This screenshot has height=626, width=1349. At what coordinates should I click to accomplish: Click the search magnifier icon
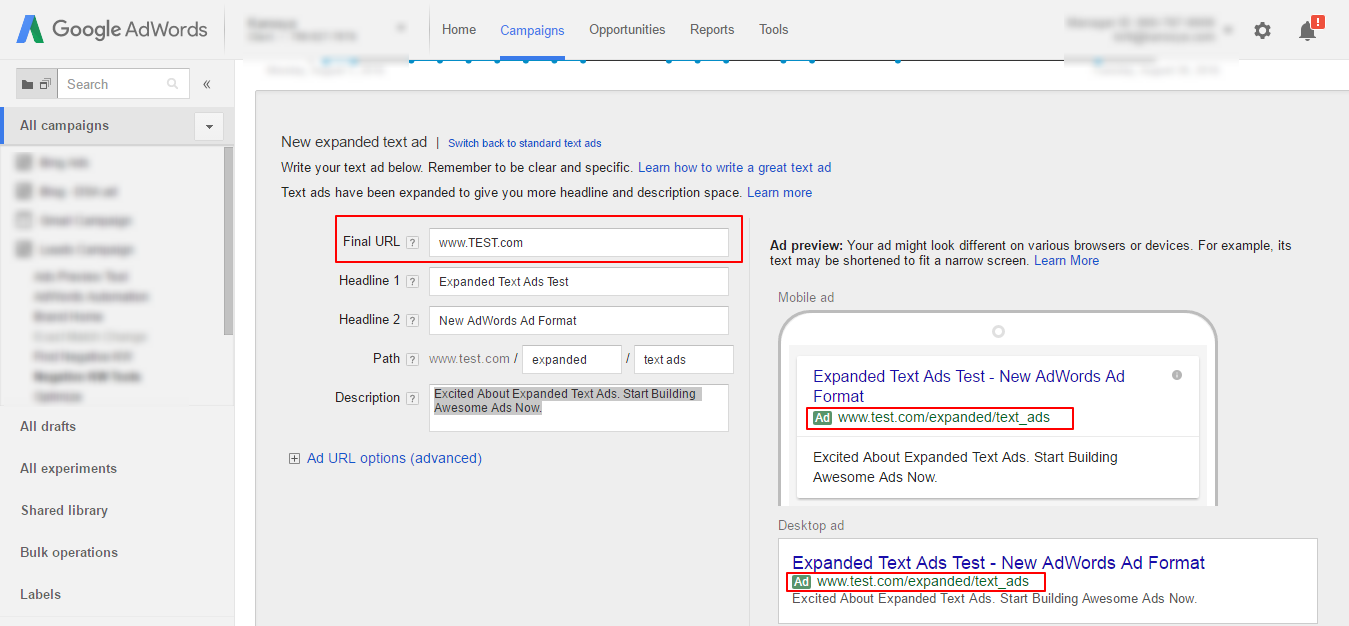pyautogui.click(x=173, y=84)
